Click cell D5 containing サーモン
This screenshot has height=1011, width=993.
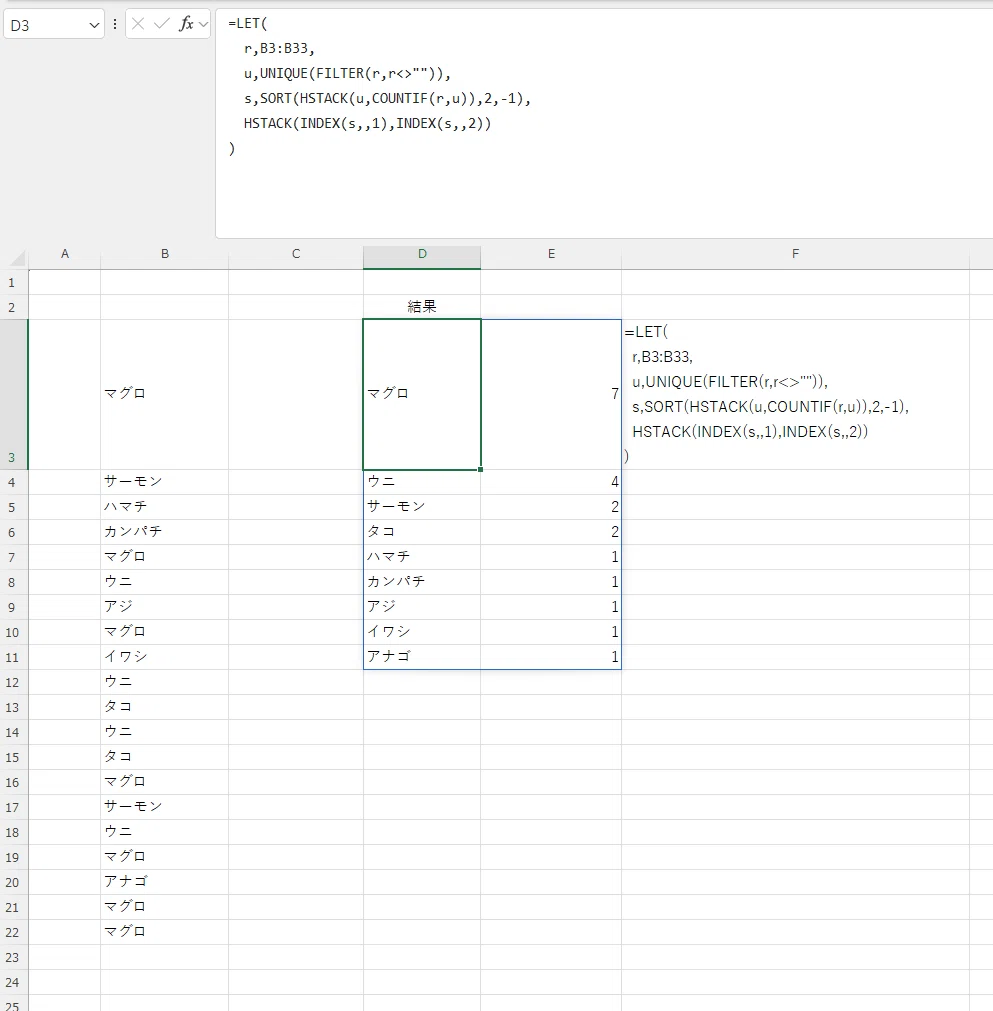(422, 507)
